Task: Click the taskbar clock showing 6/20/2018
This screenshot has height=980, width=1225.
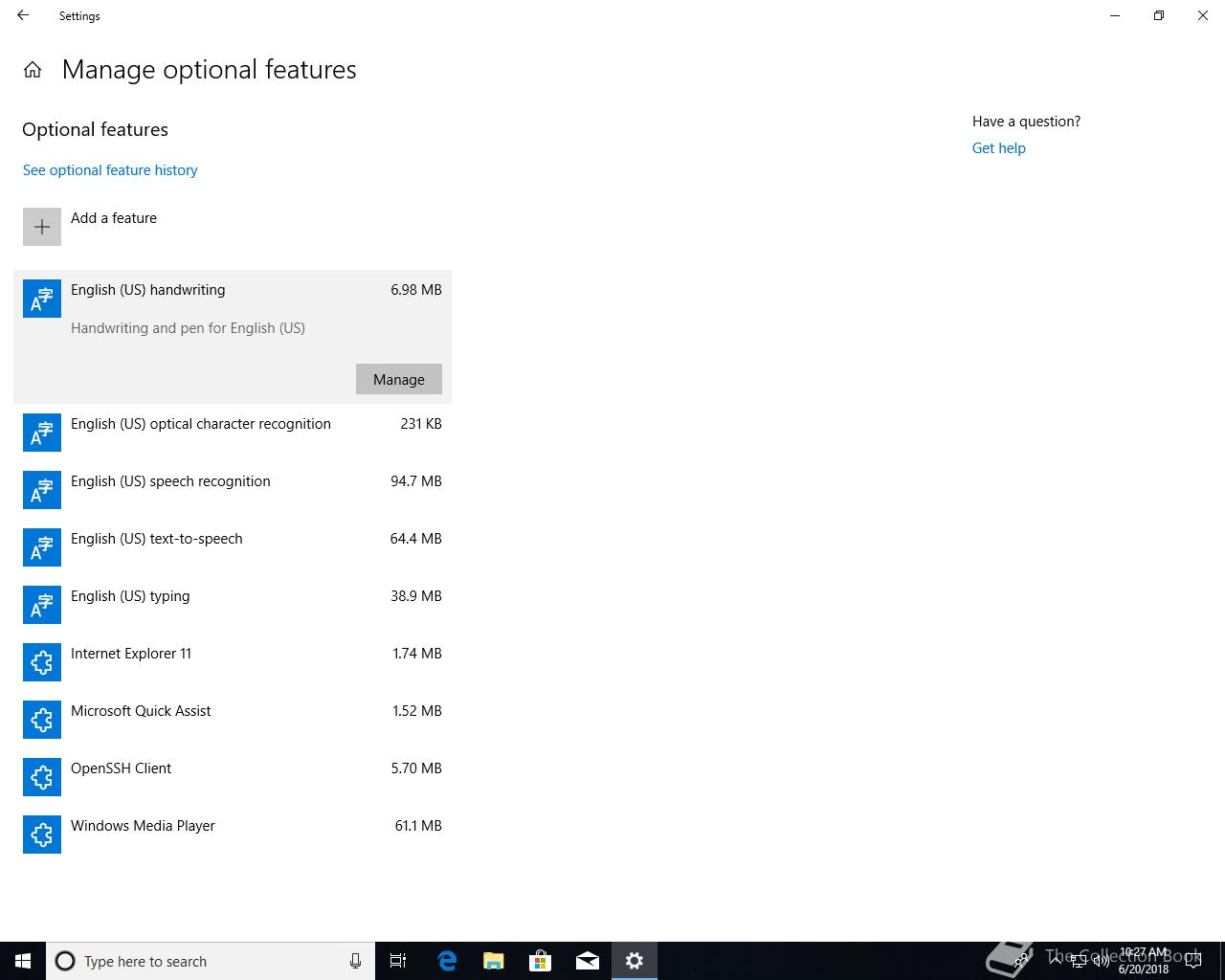Action: pos(1144,961)
